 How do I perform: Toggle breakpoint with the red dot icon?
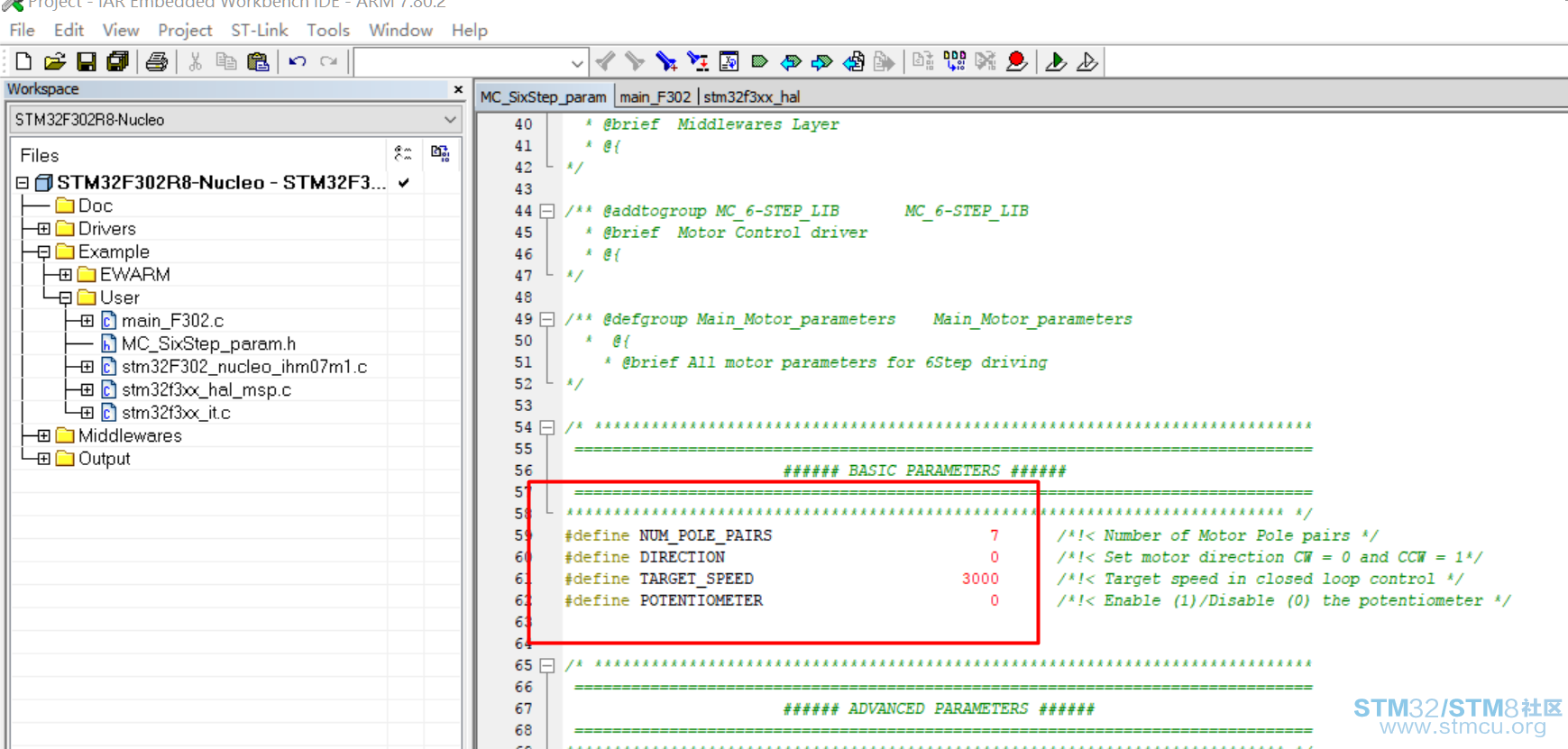point(1017,61)
